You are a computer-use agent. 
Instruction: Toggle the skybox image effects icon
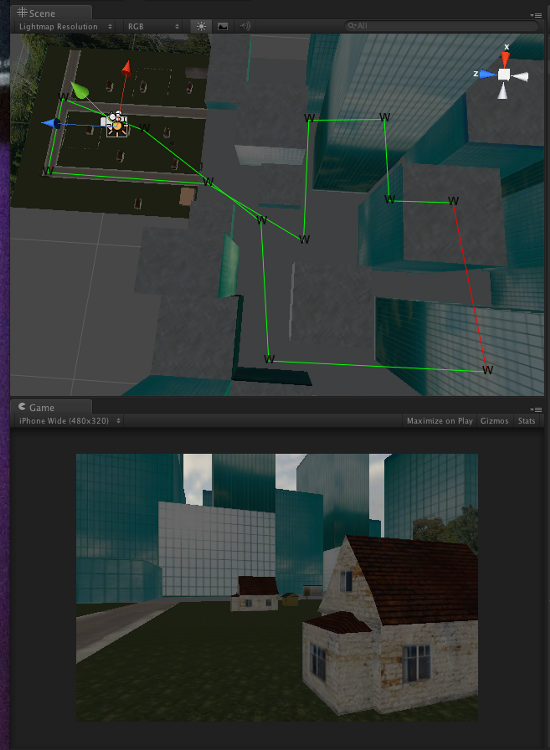[x=223, y=26]
